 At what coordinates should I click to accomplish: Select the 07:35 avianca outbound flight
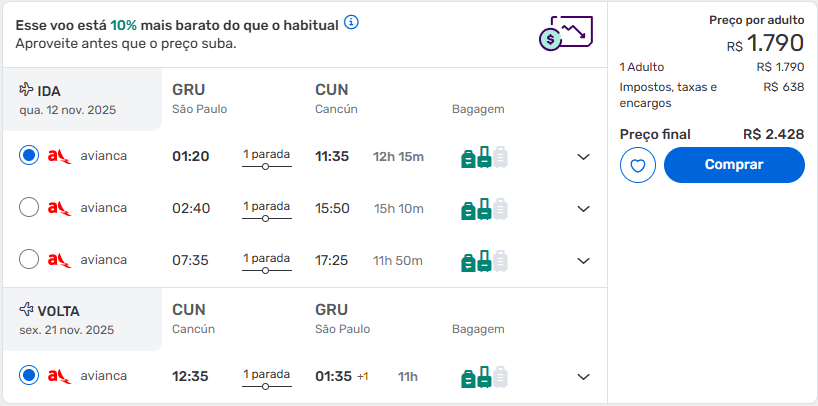click(x=29, y=259)
